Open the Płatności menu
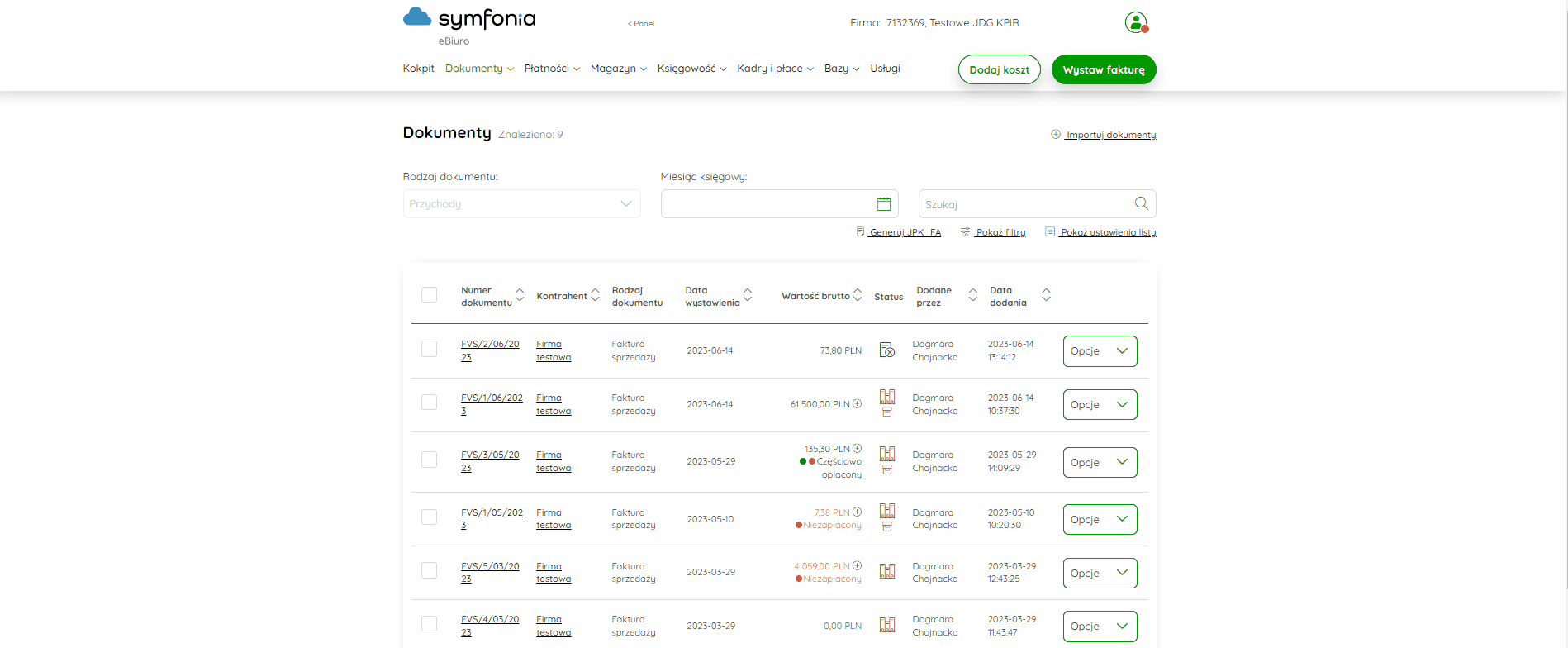1568x648 pixels. [552, 69]
